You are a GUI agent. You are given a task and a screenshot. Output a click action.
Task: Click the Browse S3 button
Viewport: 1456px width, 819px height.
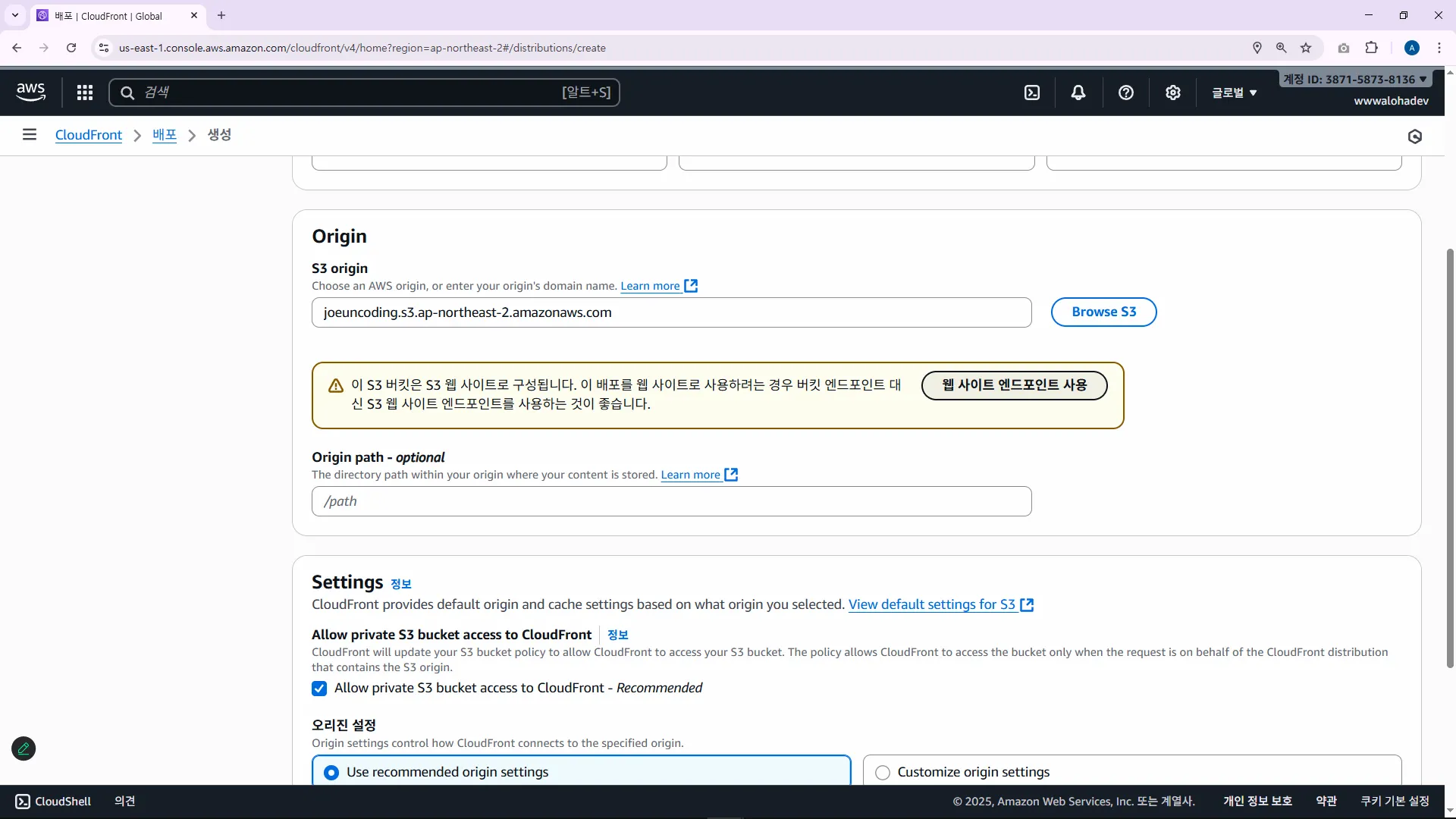(x=1103, y=312)
